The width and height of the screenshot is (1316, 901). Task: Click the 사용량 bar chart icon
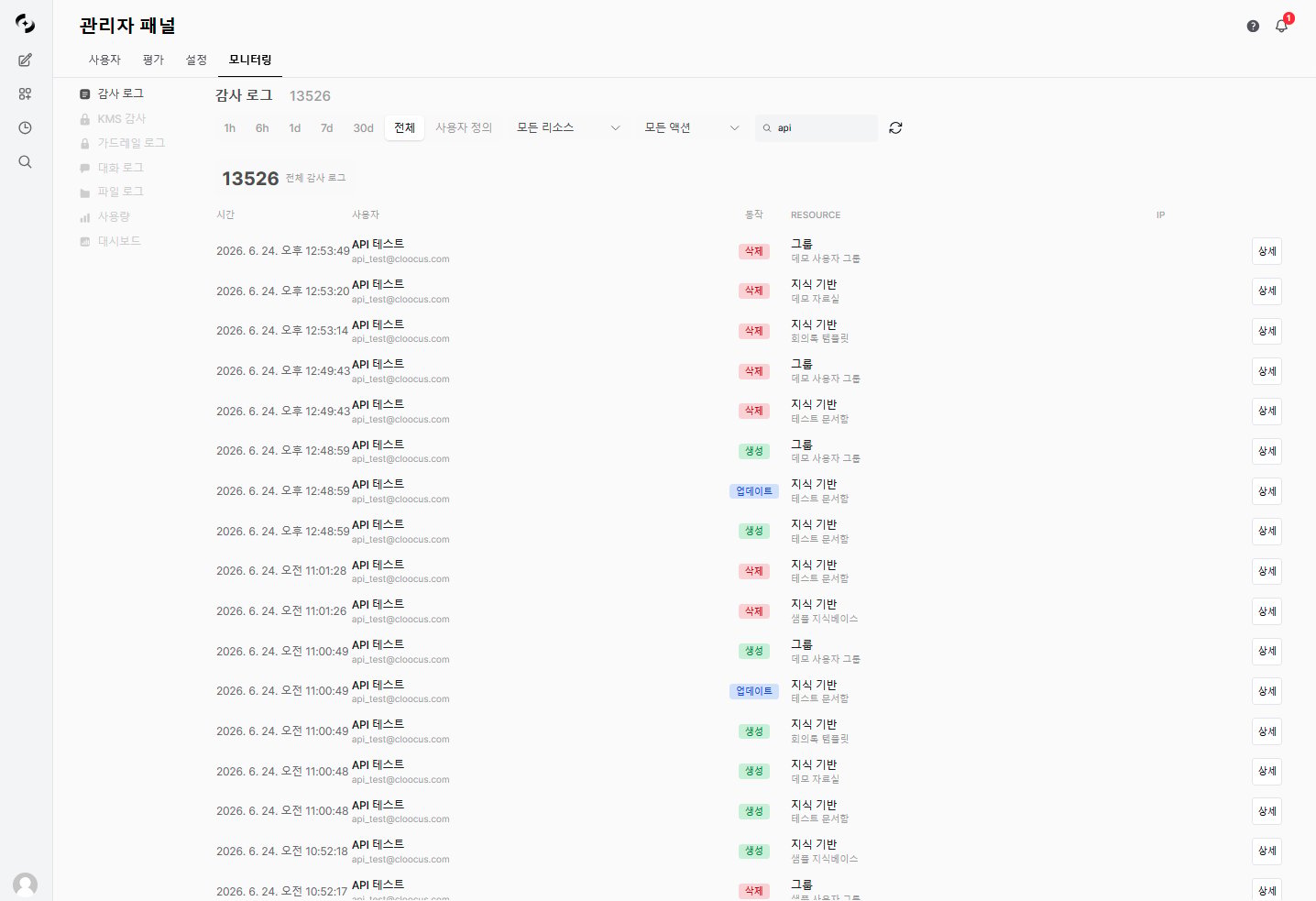click(85, 217)
